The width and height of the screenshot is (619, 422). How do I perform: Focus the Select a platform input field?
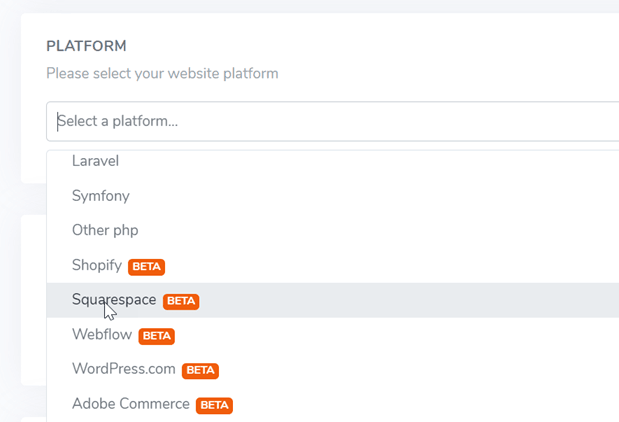click(x=332, y=121)
